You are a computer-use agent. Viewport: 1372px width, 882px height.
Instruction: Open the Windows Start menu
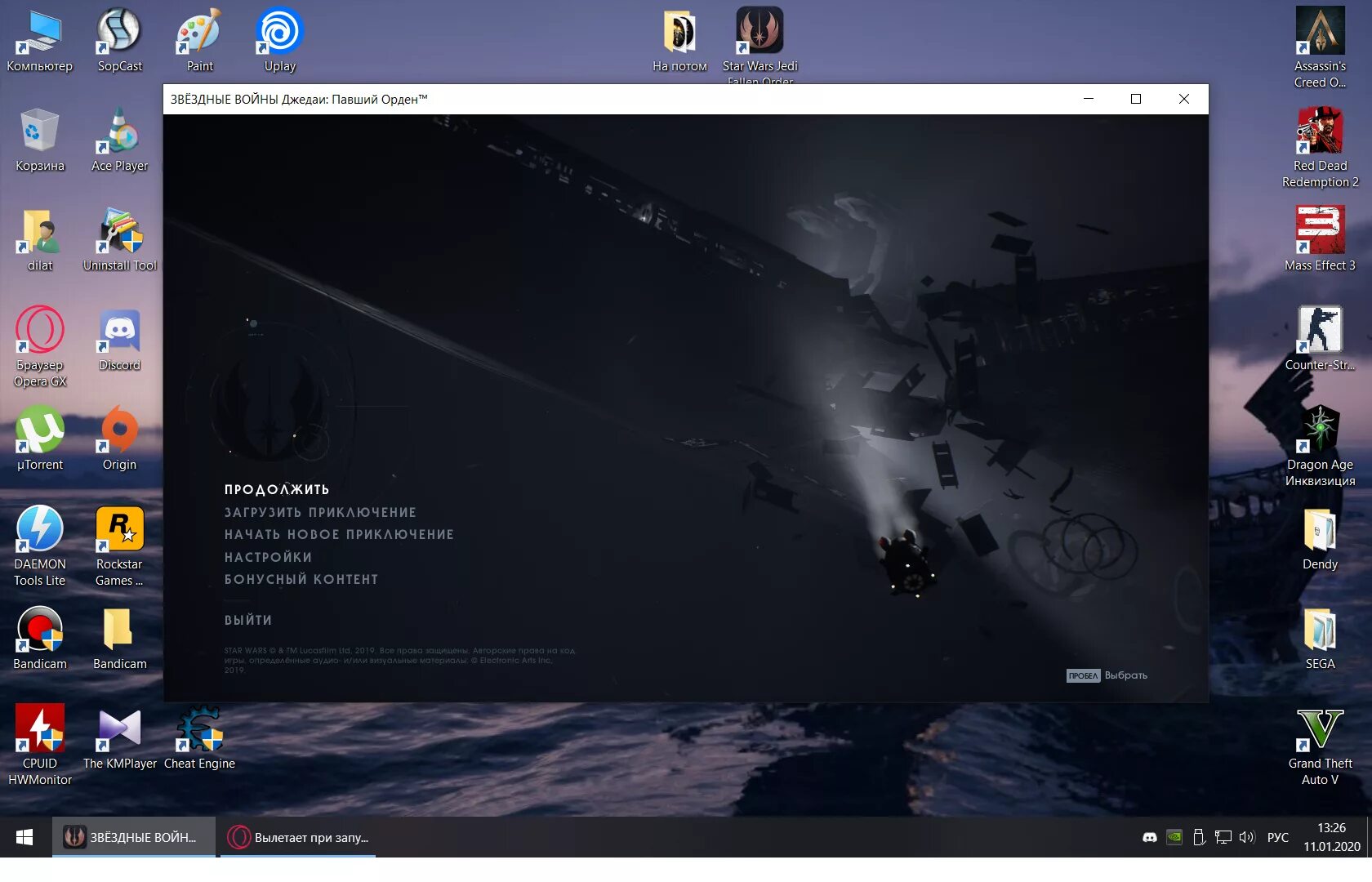[x=24, y=837]
